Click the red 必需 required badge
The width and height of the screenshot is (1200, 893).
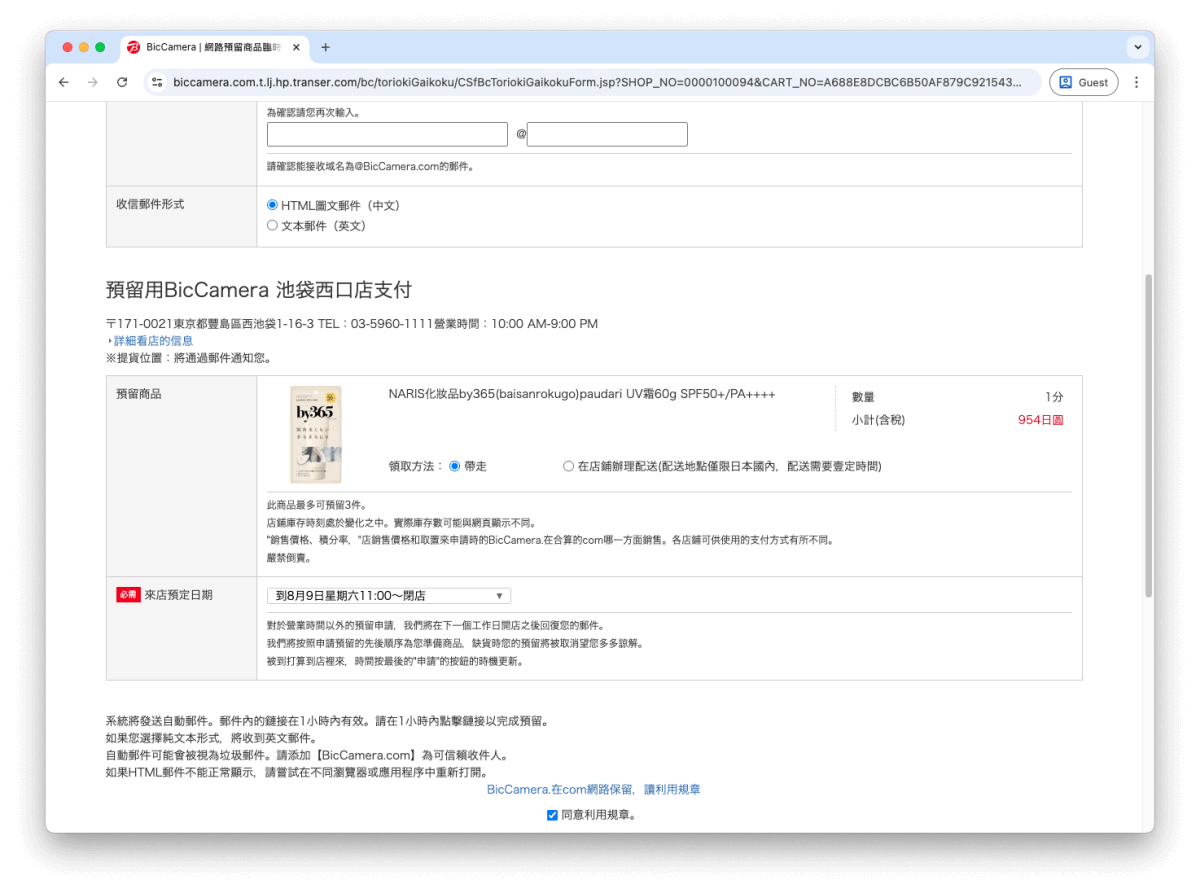coord(128,595)
